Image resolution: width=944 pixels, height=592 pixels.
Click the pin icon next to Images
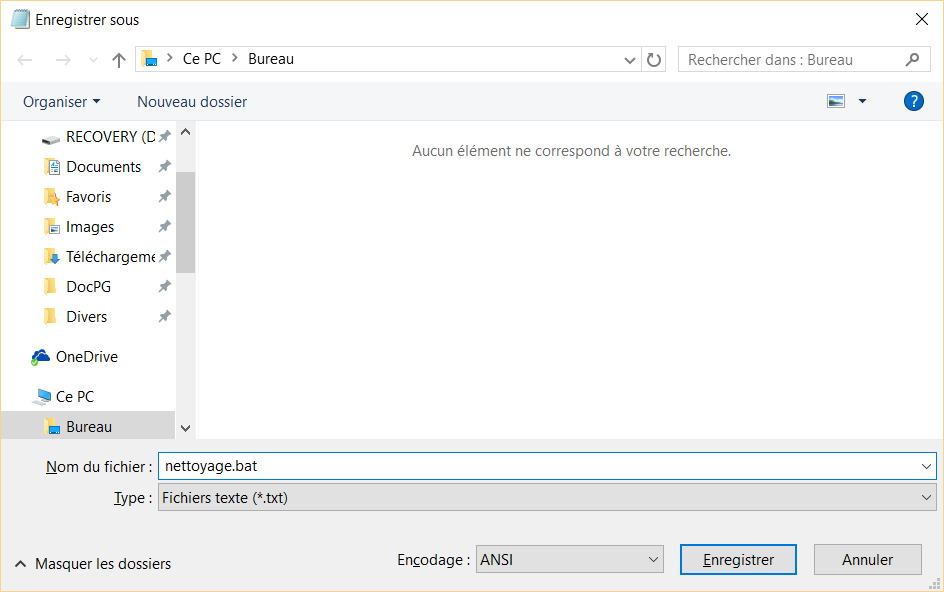pos(164,226)
